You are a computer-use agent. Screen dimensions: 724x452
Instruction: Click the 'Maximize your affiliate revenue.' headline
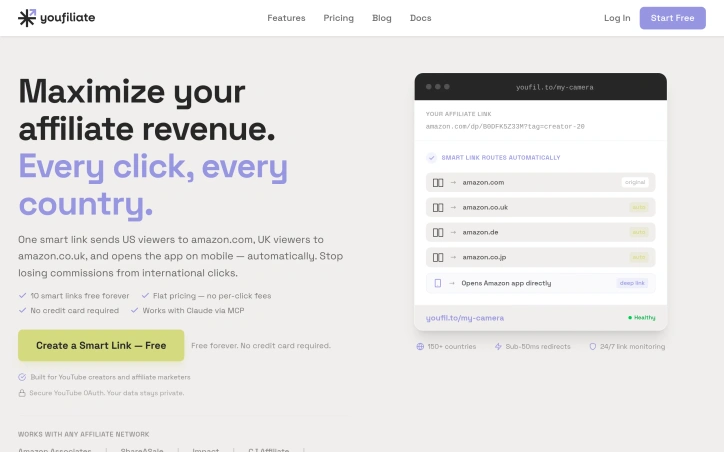(147, 110)
